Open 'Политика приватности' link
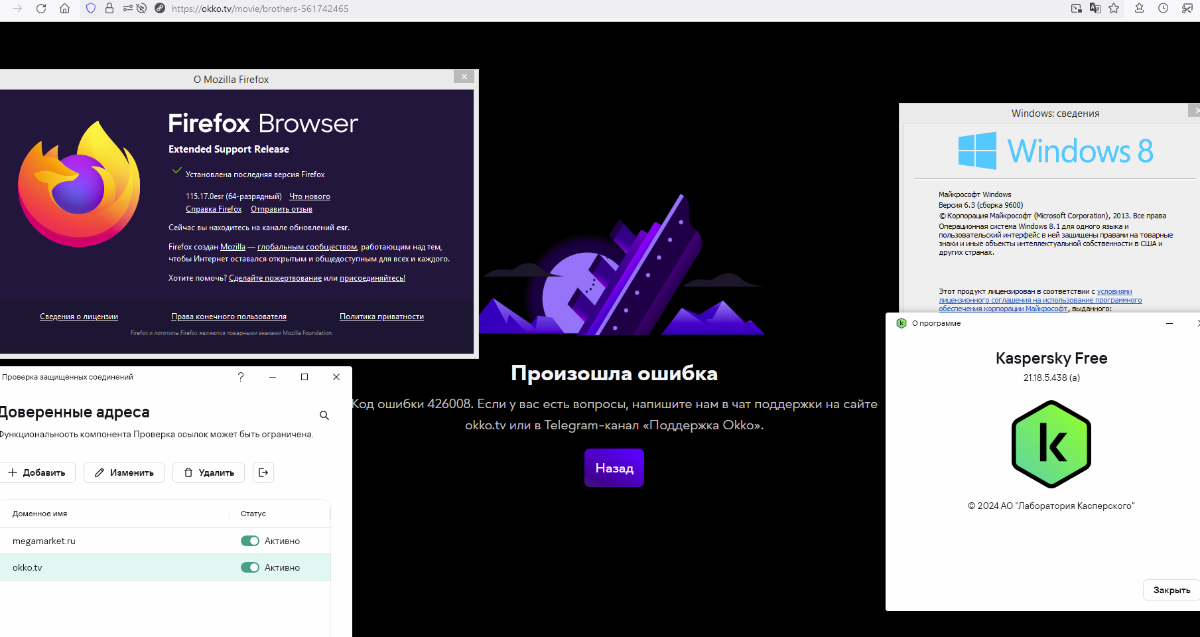 pyautogui.click(x=382, y=316)
